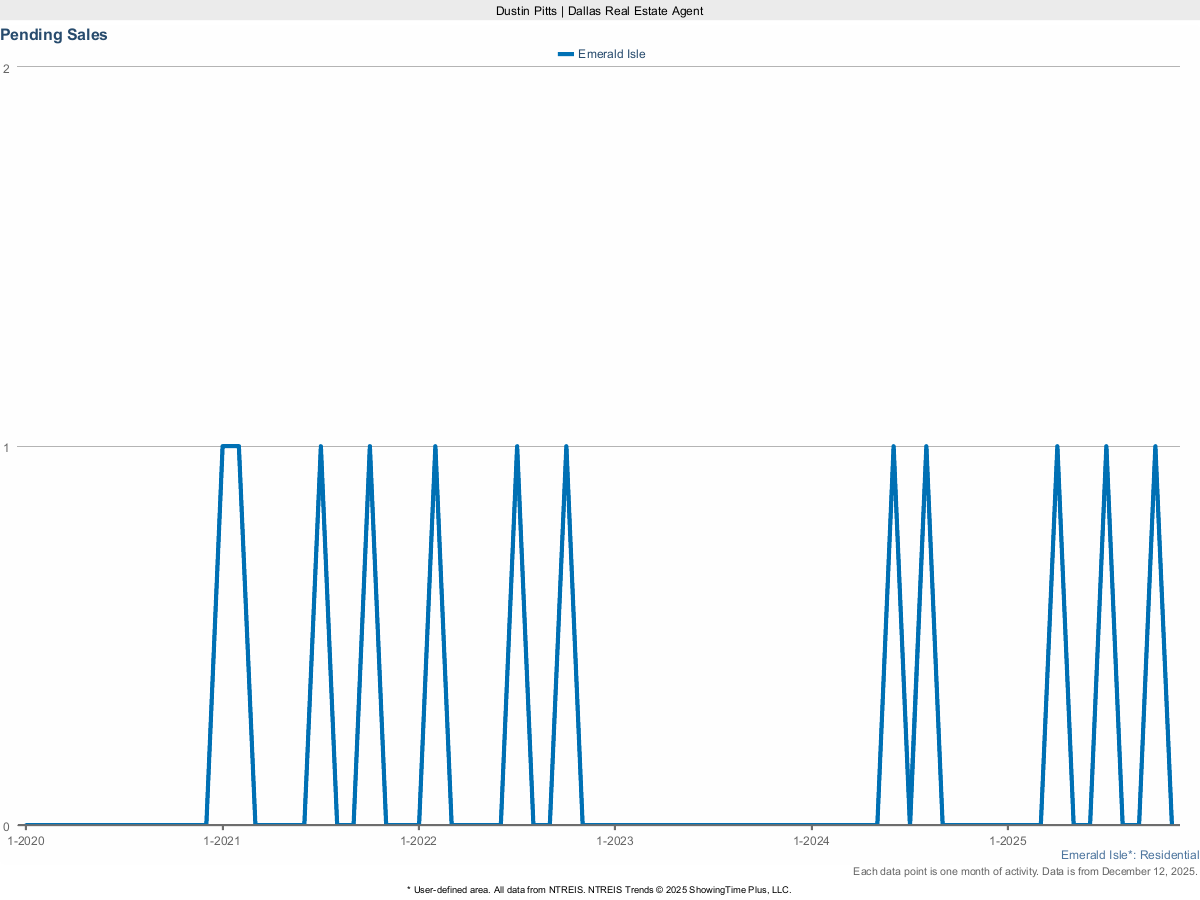Click the blue Emerald Isle legend swatch
Image resolution: width=1200 pixels, height=900 pixels.
click(566, 54)
